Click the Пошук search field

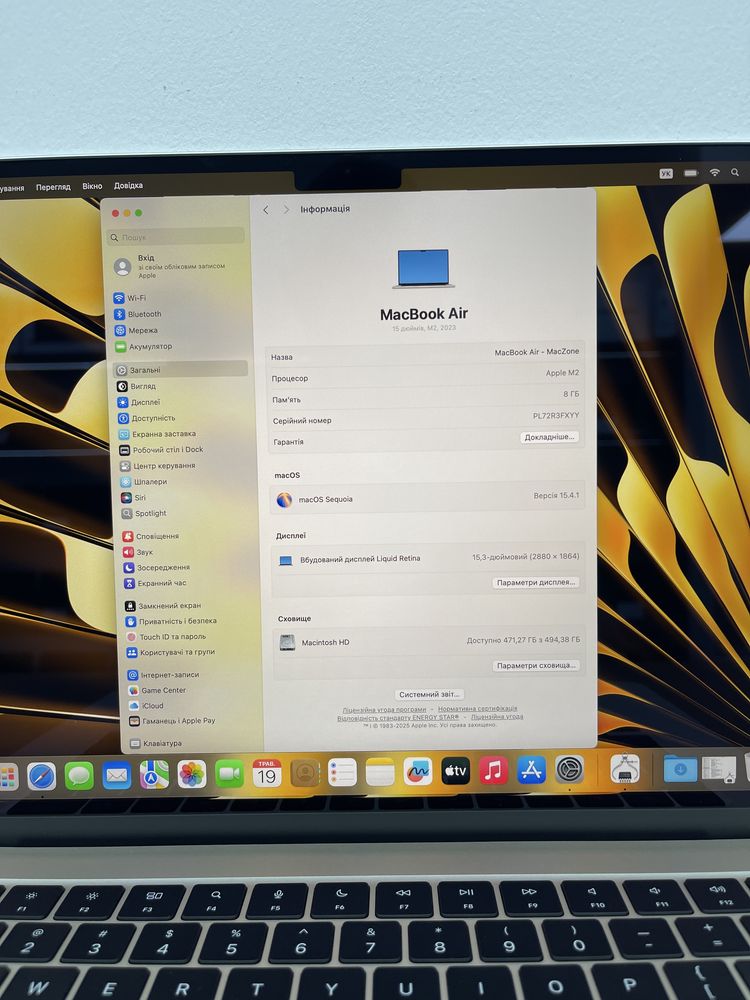[x=175, y=237]
